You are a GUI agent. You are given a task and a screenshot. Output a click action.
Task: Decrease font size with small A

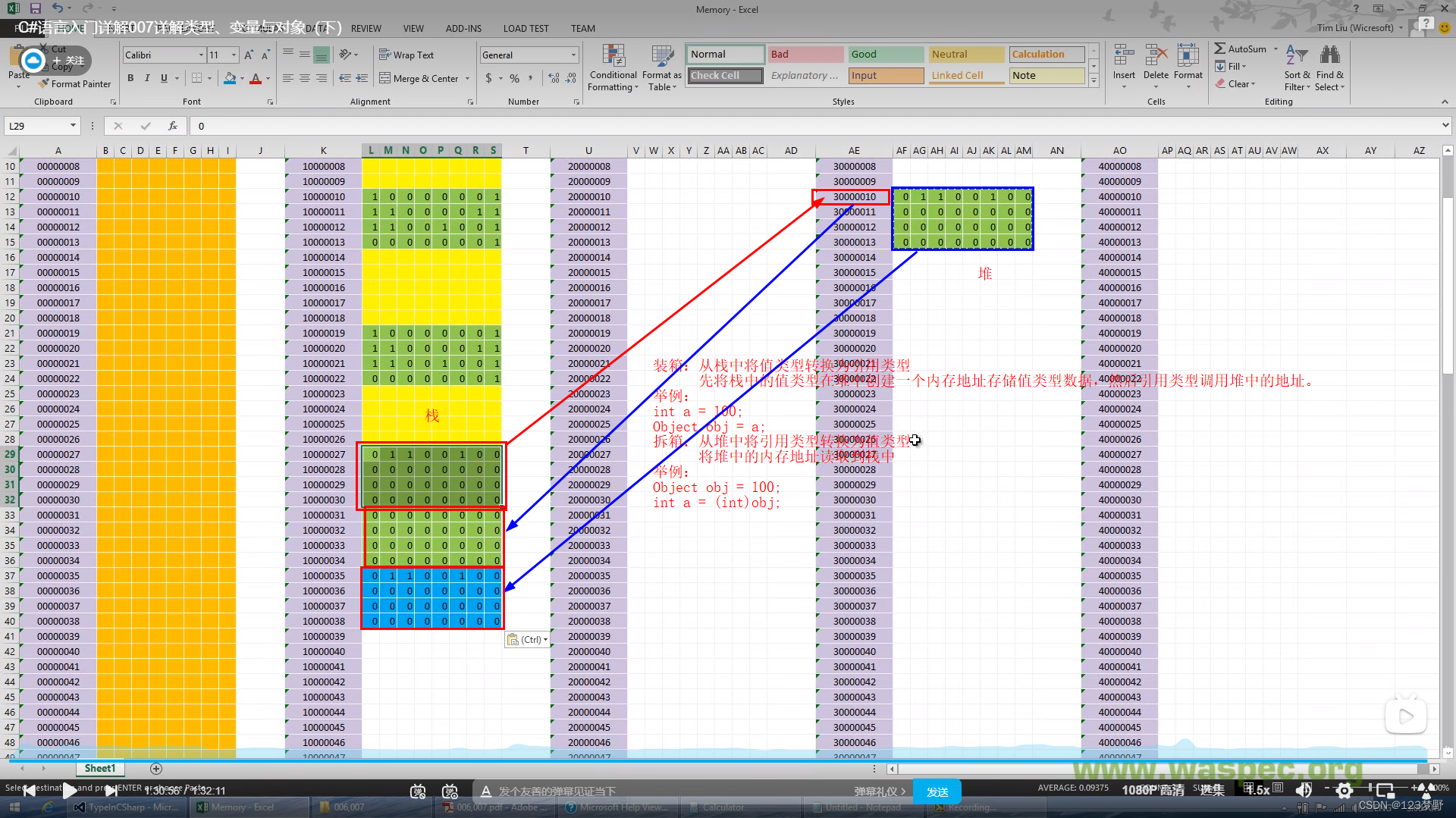pos(265,55)
